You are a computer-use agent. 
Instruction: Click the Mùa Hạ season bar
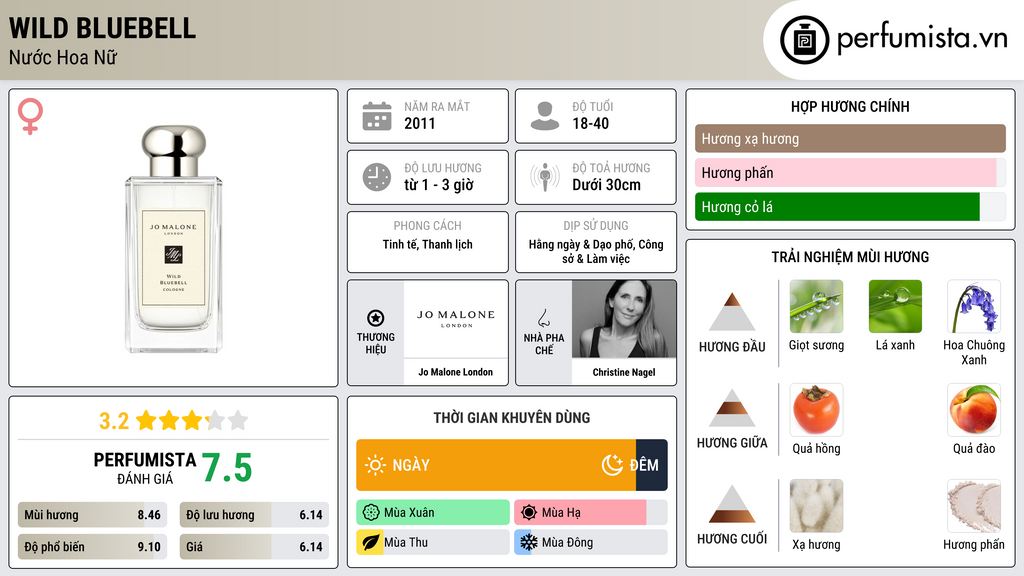(x=591, y=513)
